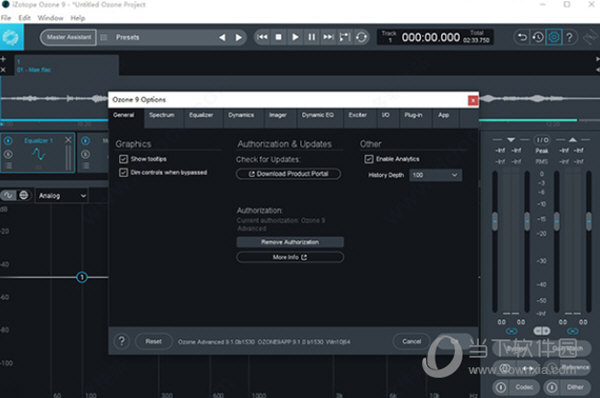Open the History Depth dropdown

[435, 175]
